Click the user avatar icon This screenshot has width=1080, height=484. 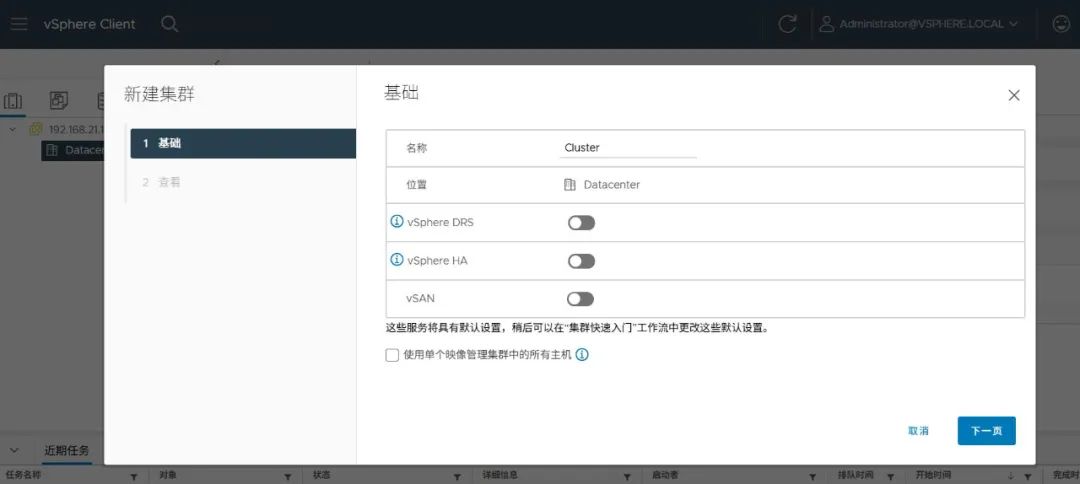pyautogui.click(x=827, y=24)
